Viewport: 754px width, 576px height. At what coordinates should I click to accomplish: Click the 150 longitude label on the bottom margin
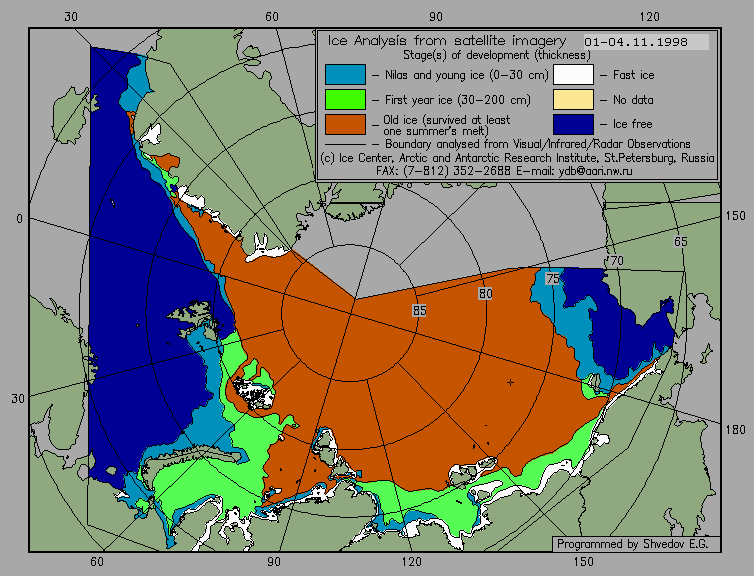coord(584,562)
